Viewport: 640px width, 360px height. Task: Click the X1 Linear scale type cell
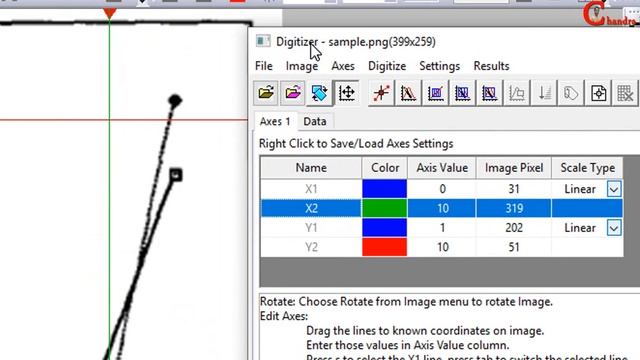pos(580,189)
